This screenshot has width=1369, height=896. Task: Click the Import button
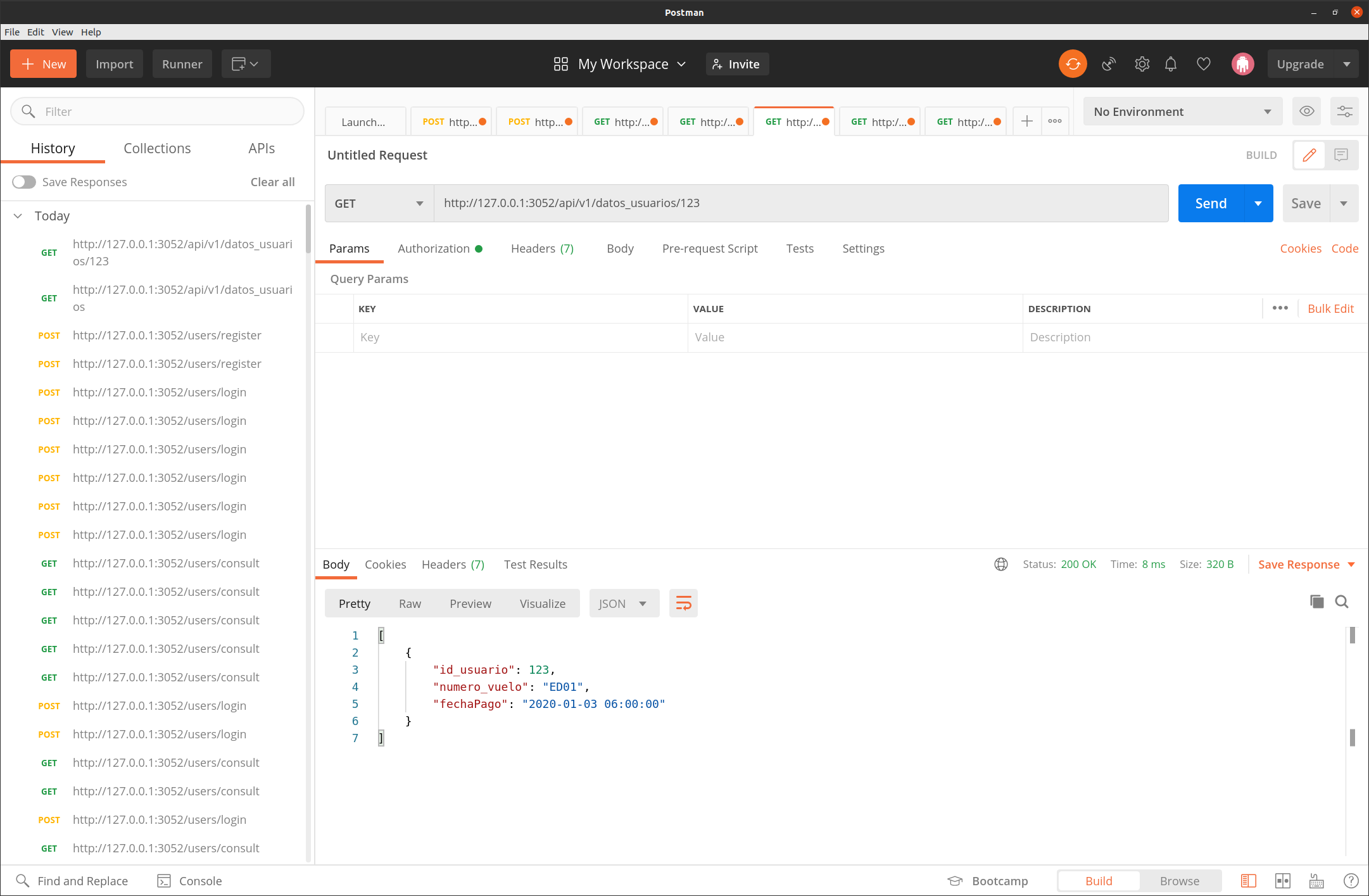114,64
